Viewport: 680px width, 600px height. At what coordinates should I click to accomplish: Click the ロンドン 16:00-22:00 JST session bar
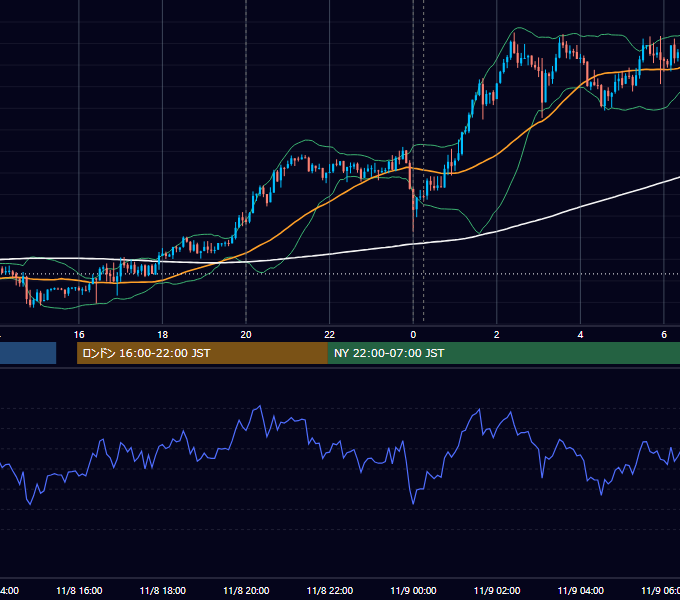point(202,353)
